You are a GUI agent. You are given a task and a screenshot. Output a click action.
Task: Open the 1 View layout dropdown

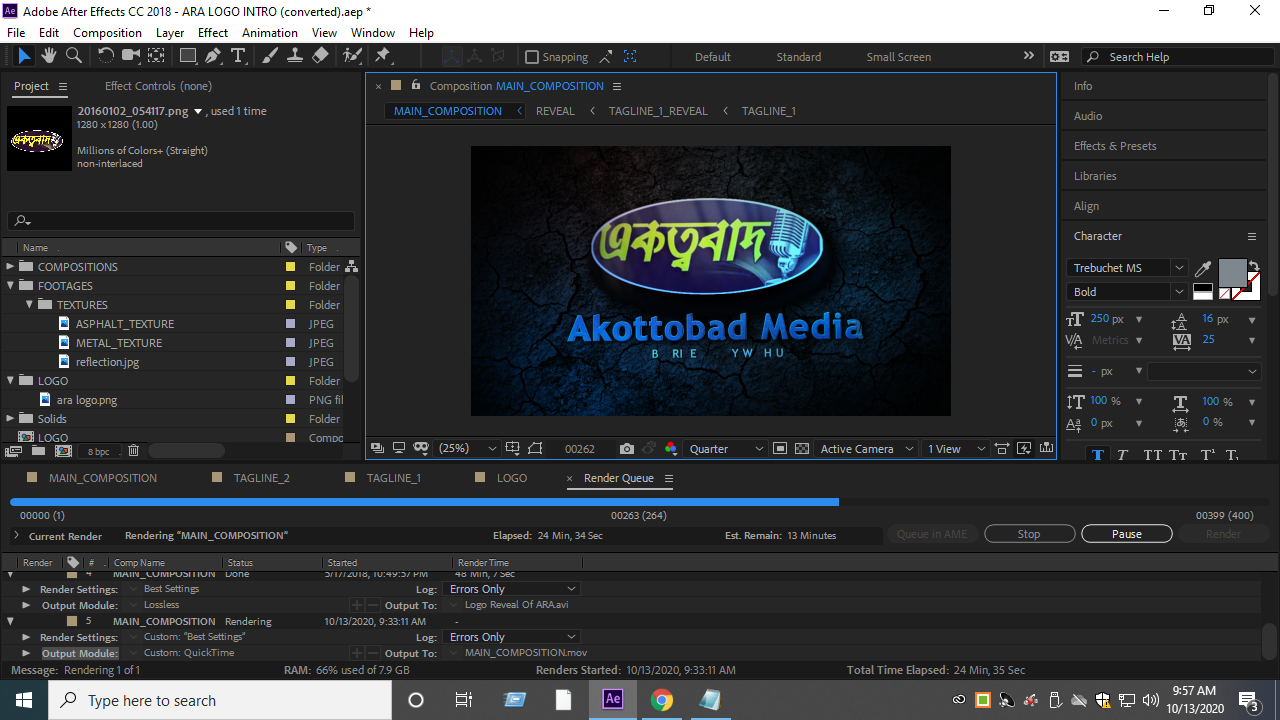point(956,449)
